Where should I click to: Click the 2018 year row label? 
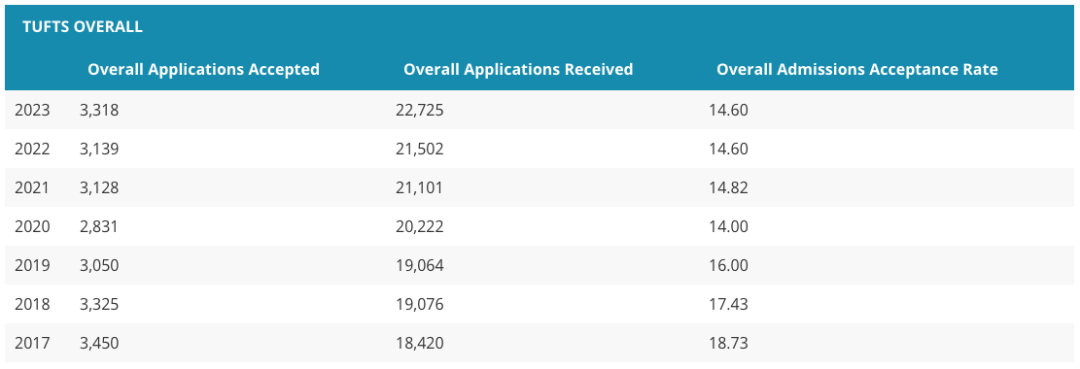32,304
